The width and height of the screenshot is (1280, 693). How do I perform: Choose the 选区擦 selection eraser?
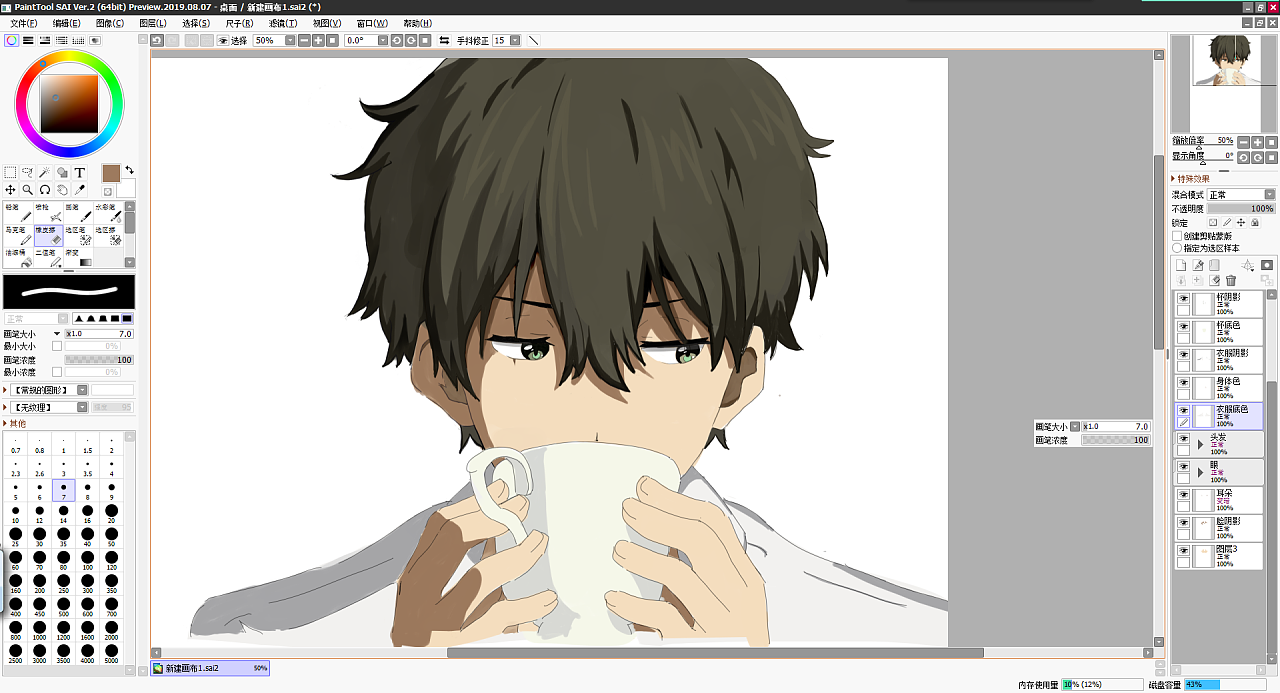[108, 235]
